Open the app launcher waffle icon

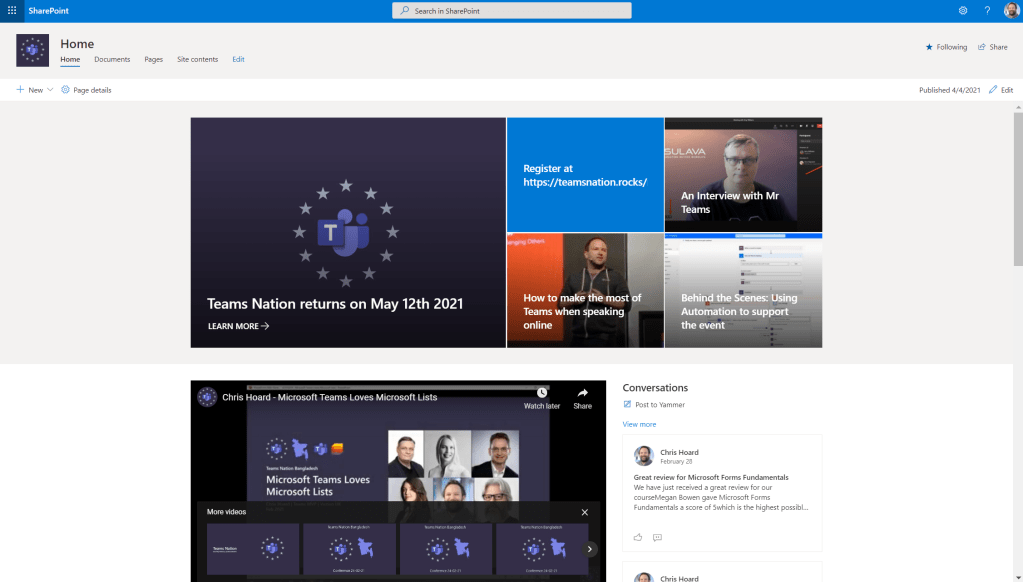12,10
